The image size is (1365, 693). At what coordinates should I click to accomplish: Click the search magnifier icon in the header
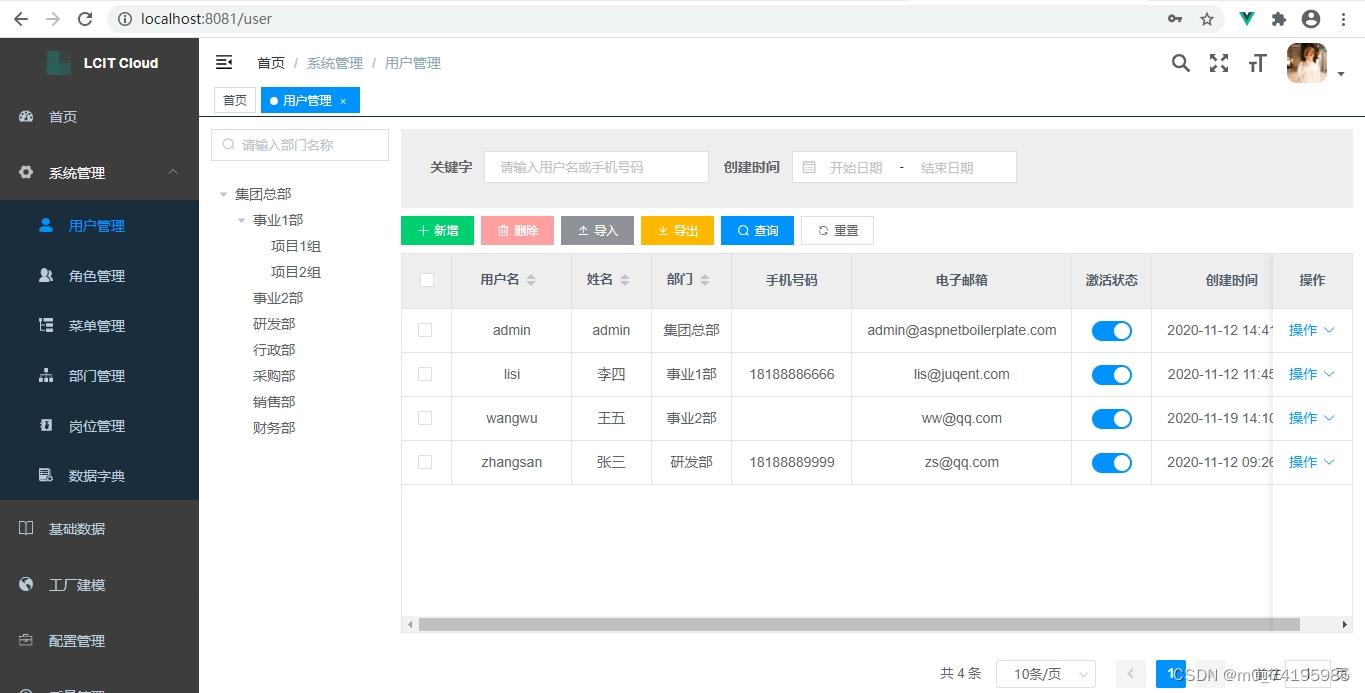click(1180, 63)
